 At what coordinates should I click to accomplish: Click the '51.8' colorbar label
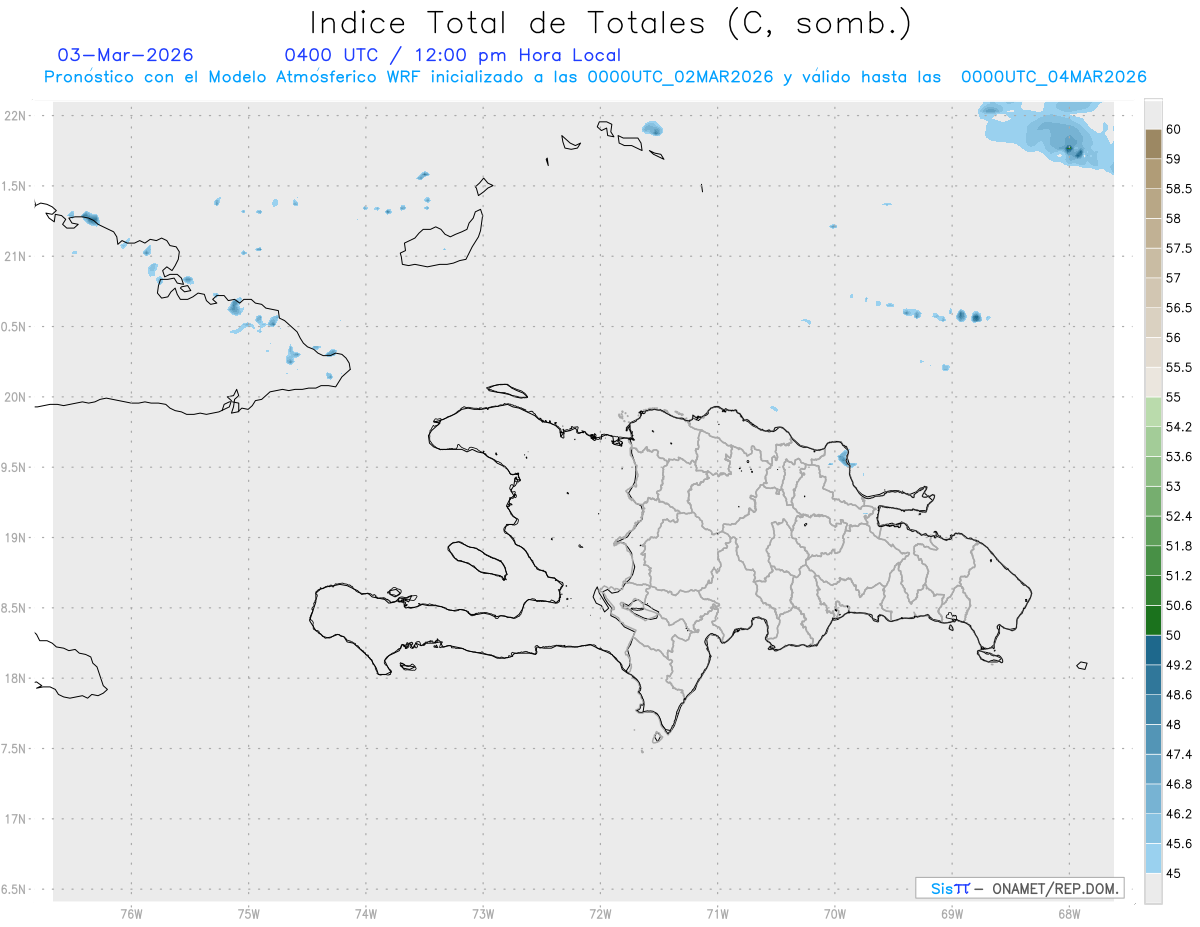[x=1178, y=546]
